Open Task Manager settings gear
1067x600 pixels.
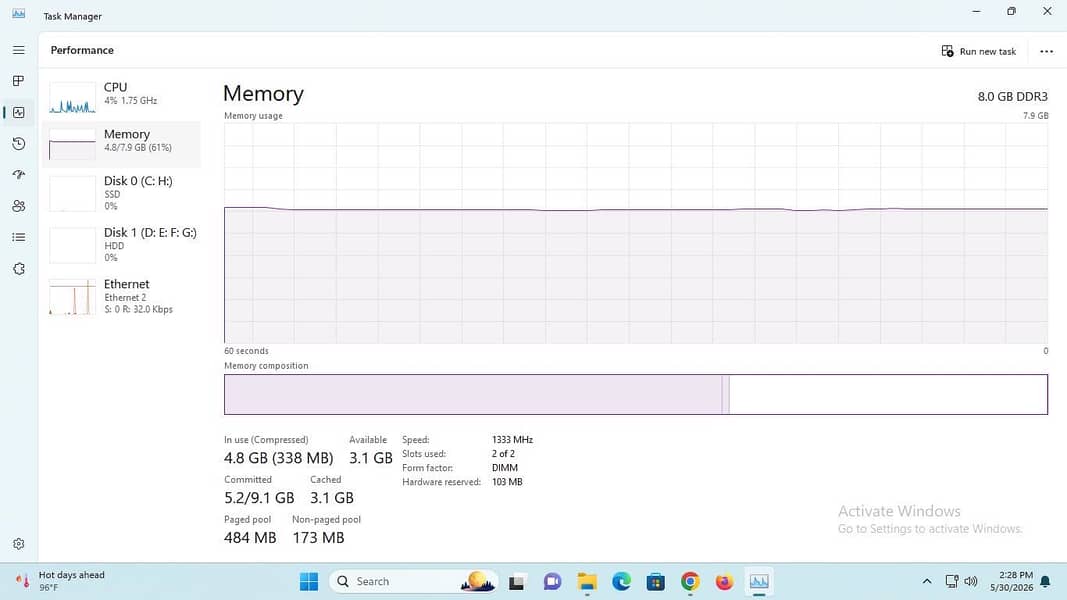pyautogui.click(x=18, y=544)
